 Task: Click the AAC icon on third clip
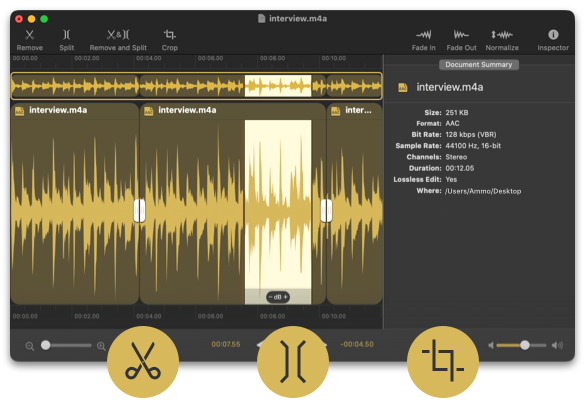[335, 111]
